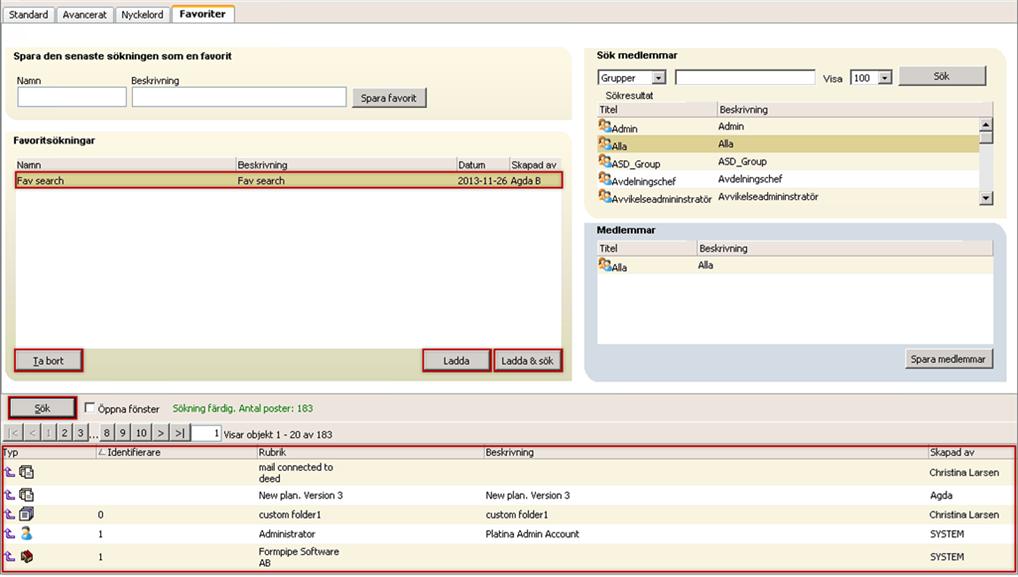Screen dimensions: 1018x577
Task: Click the document icon in the 'mail connected to deed' row
Action: (x=27, y=473)
